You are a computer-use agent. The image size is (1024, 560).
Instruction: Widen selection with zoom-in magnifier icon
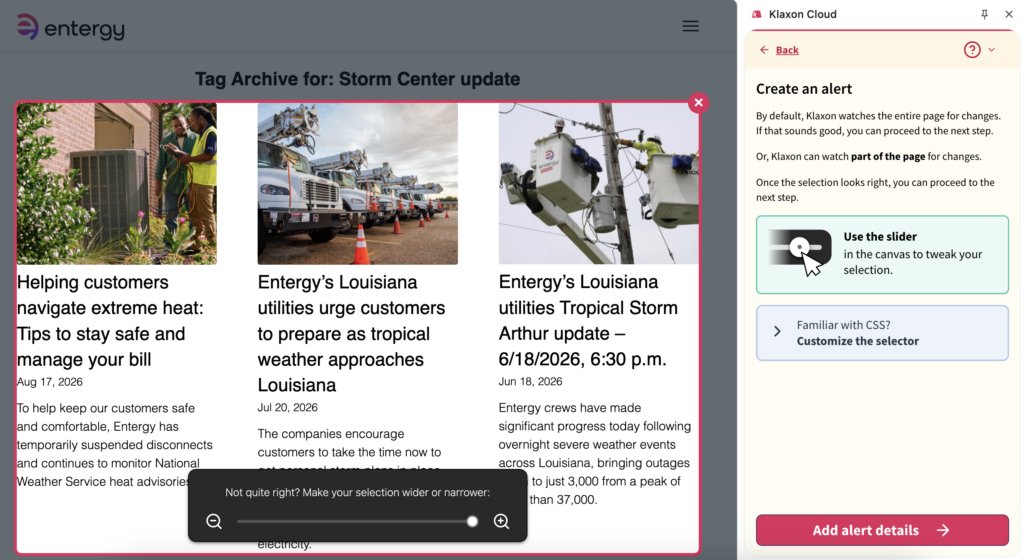[502, 521]
